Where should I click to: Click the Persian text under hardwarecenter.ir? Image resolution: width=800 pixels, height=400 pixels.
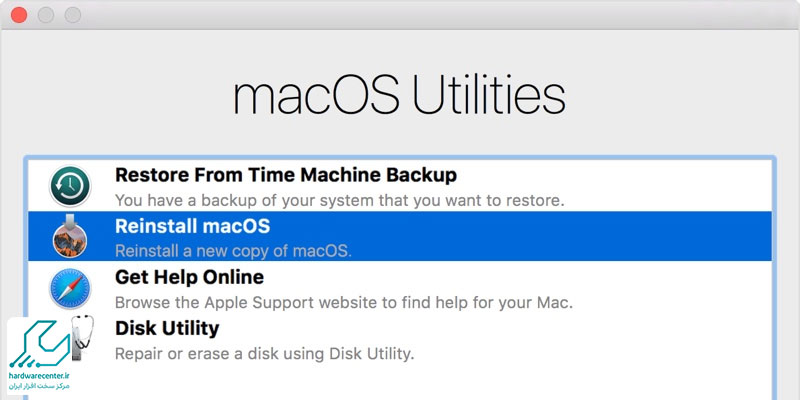(x=39, y=387)
